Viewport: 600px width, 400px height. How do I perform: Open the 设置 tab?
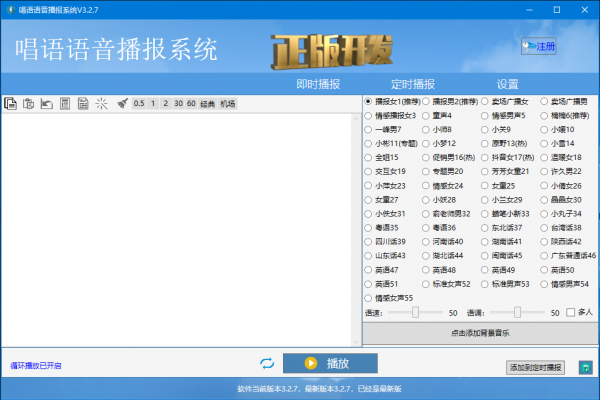(507, 84)
